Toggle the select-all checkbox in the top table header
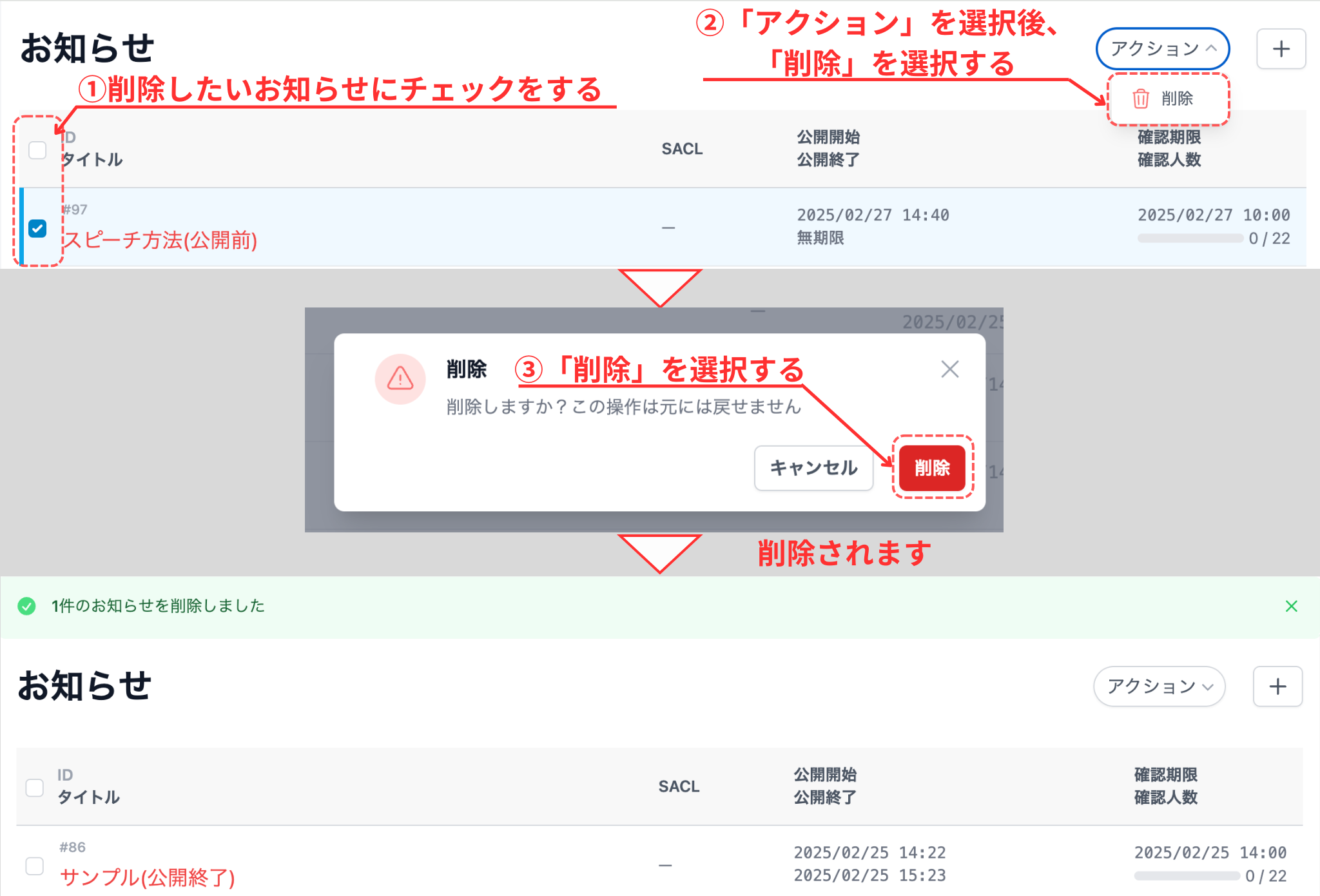Image resolution: width=1320 pixels, height=896 pixels. 37,150
